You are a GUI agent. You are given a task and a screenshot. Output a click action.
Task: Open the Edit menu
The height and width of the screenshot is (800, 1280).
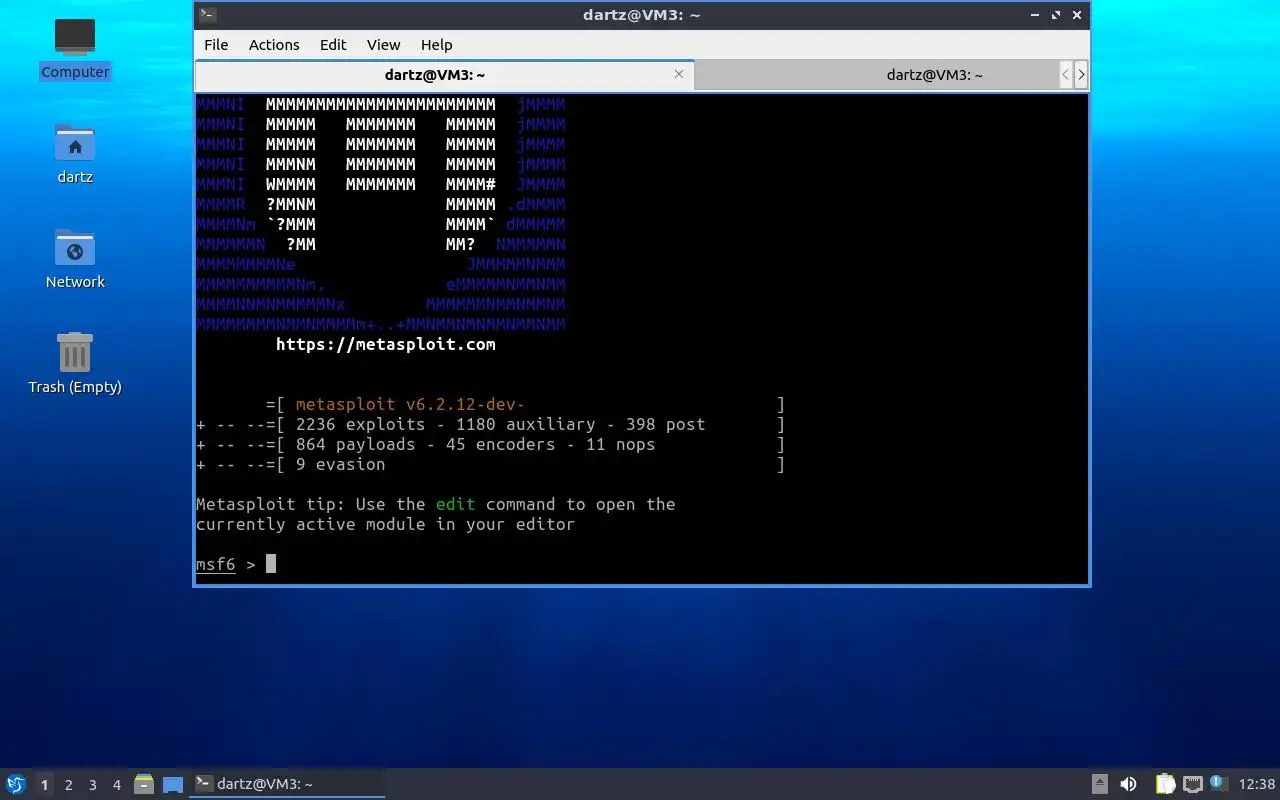(x=333, y=45)
